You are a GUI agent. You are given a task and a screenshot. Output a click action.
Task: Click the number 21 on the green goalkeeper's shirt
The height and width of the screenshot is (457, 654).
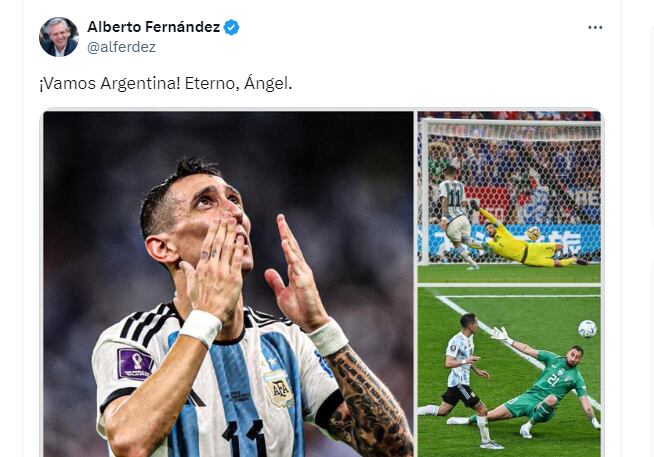553,380
